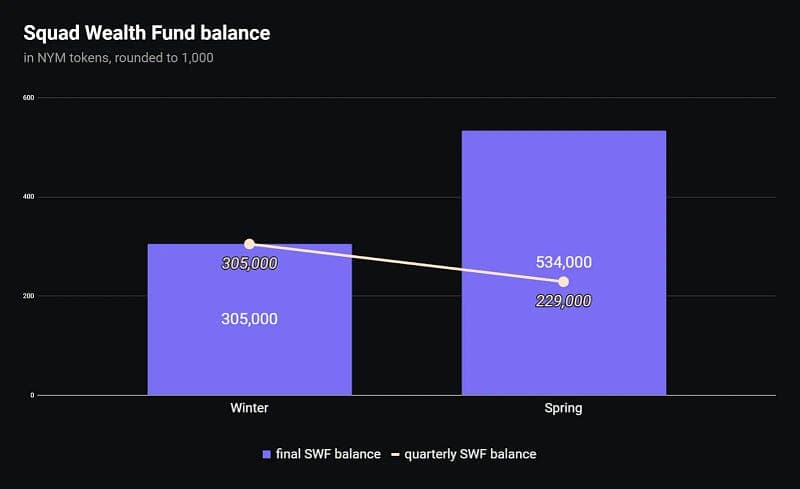Select the 'quarterly SWF balance' legend label
The height and width of the screenshot is (489, 800).
(x=469, y=454)
